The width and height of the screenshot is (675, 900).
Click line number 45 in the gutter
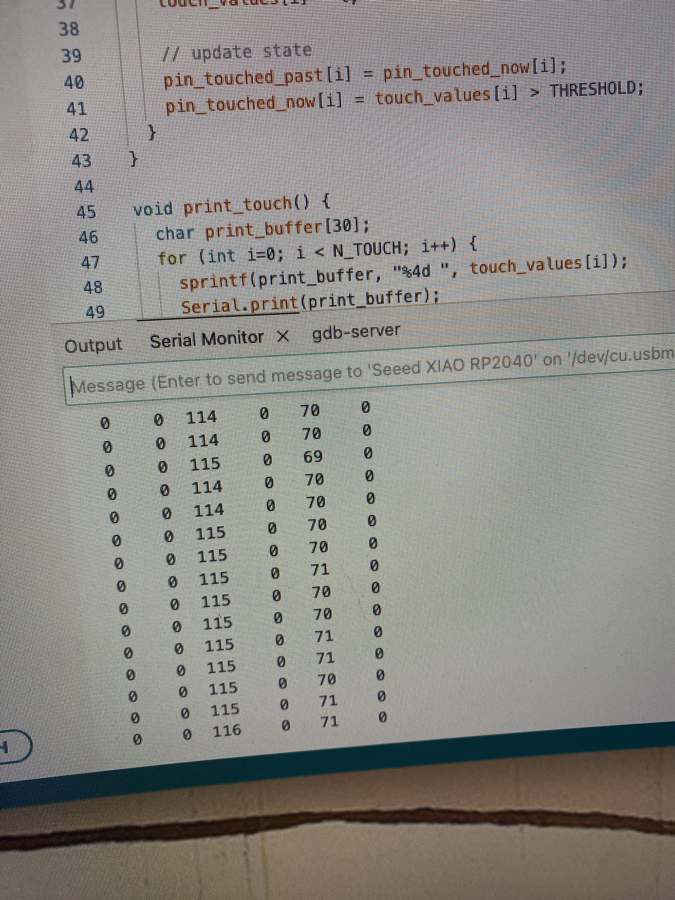tap(86, 212)
